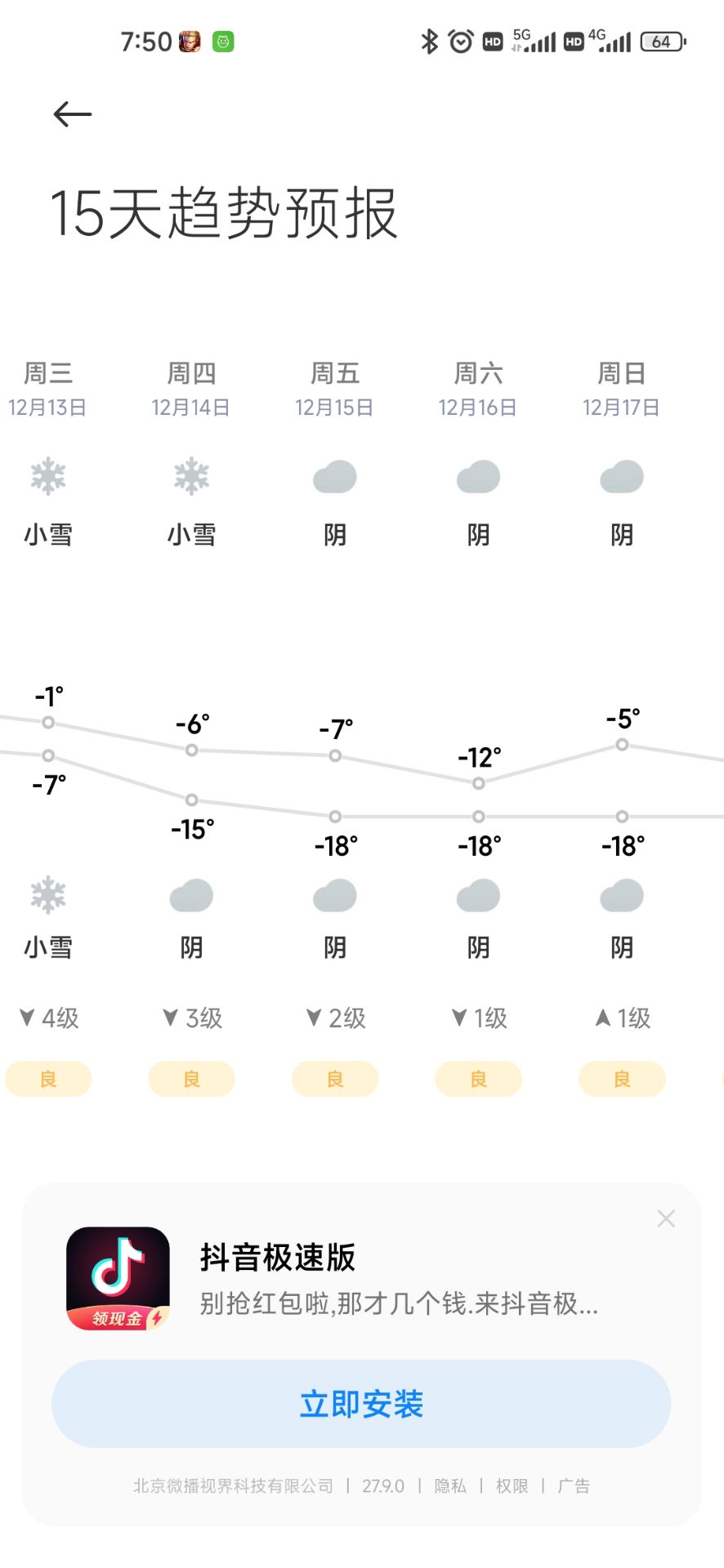Image resolution: width=724 pixels, height=1568 pixels.
Task: Click the alarm clock icon in the status bar
Action: pyautogui.click(x=460, y=41)
